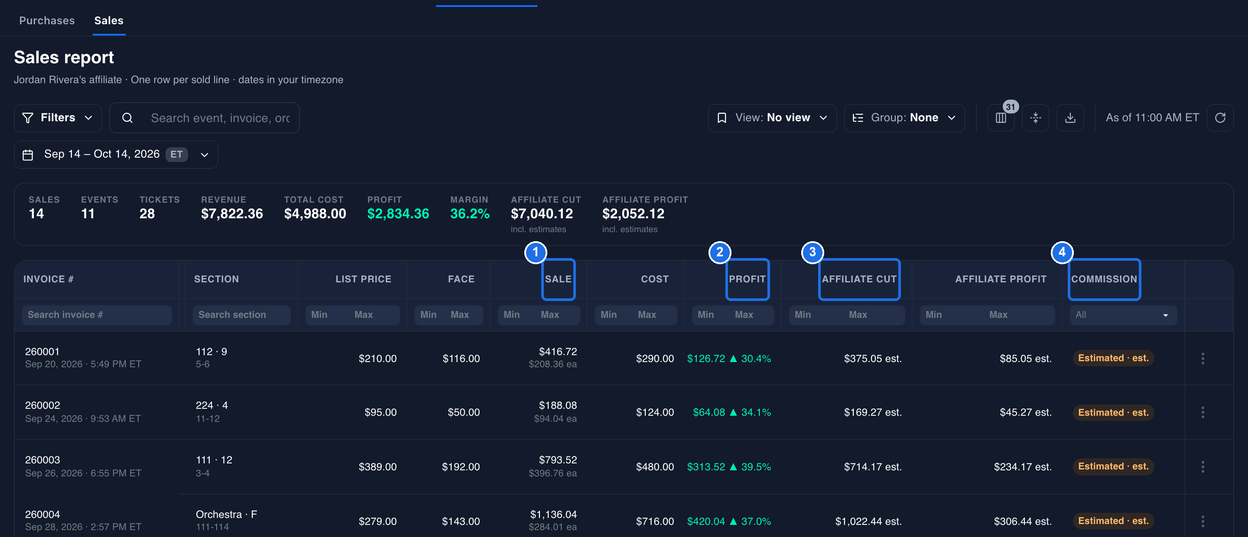Set Max filter under Affiliate Profit
1248x537 pixels.
[1020, 315]
